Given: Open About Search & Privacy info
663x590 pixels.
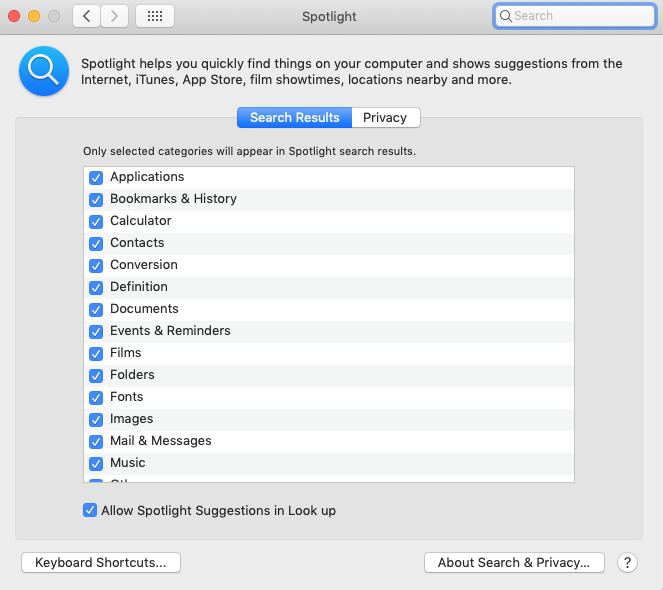Looking at the screenshot, I should (514, 563).
